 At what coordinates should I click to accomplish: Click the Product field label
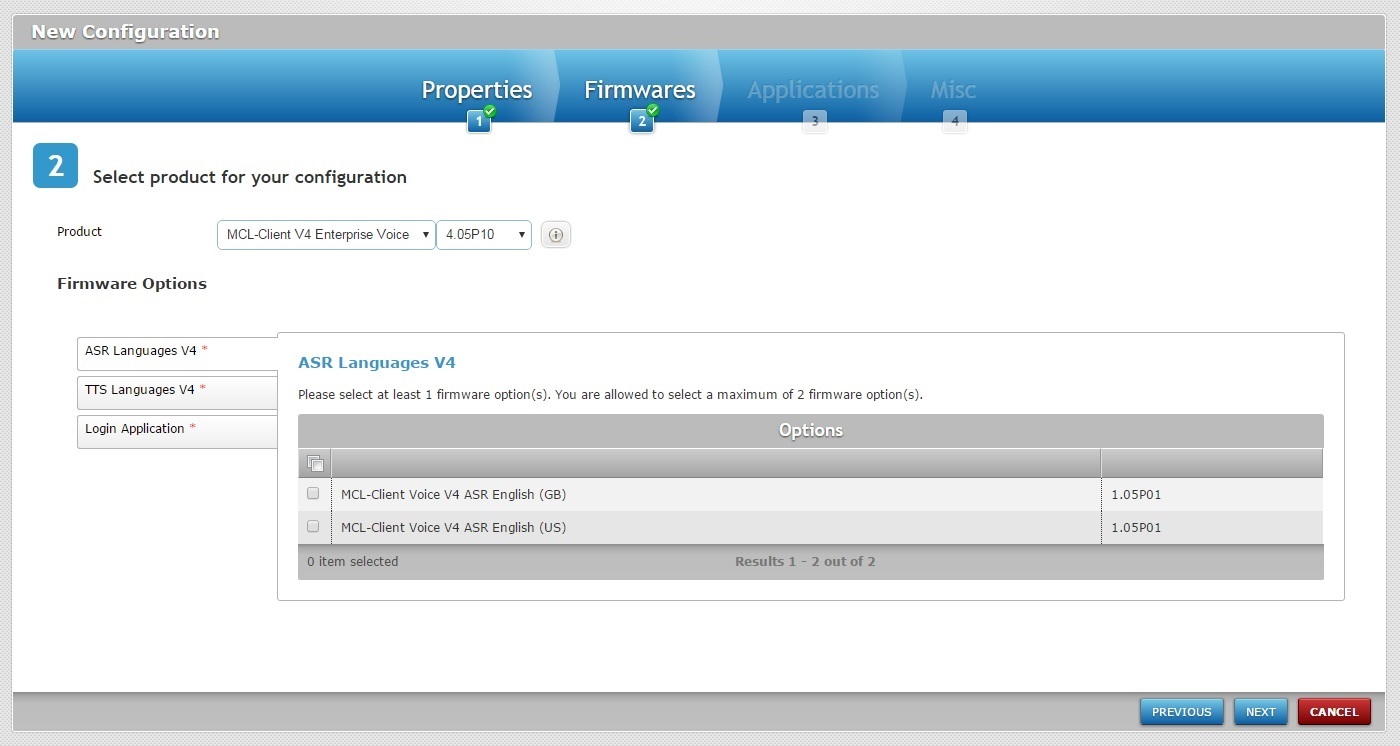pos(79,232)
